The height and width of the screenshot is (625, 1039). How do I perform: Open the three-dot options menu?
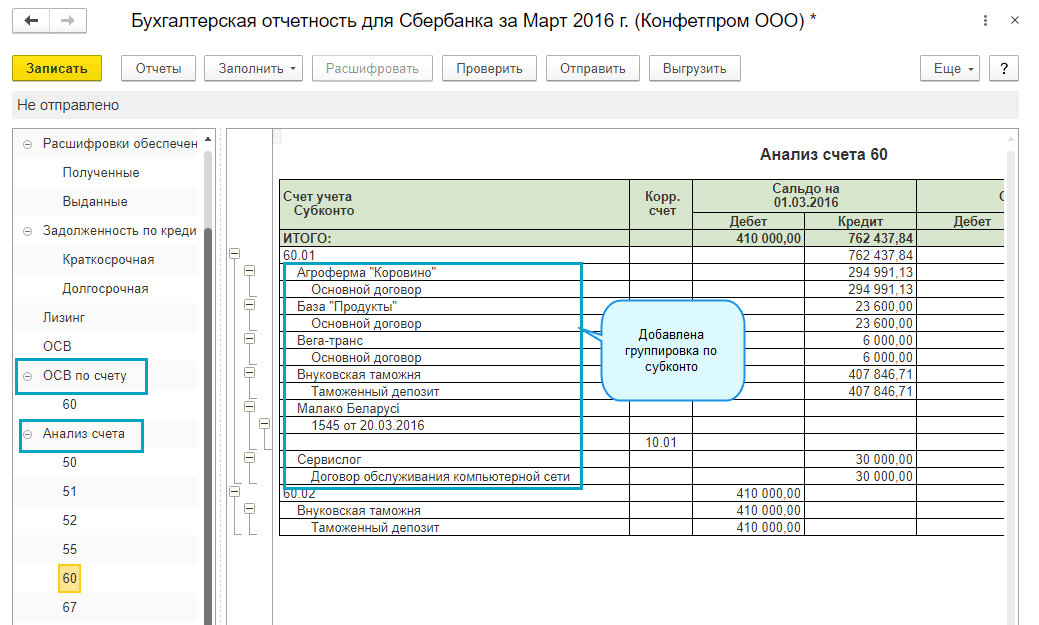(x=985, y=21)
